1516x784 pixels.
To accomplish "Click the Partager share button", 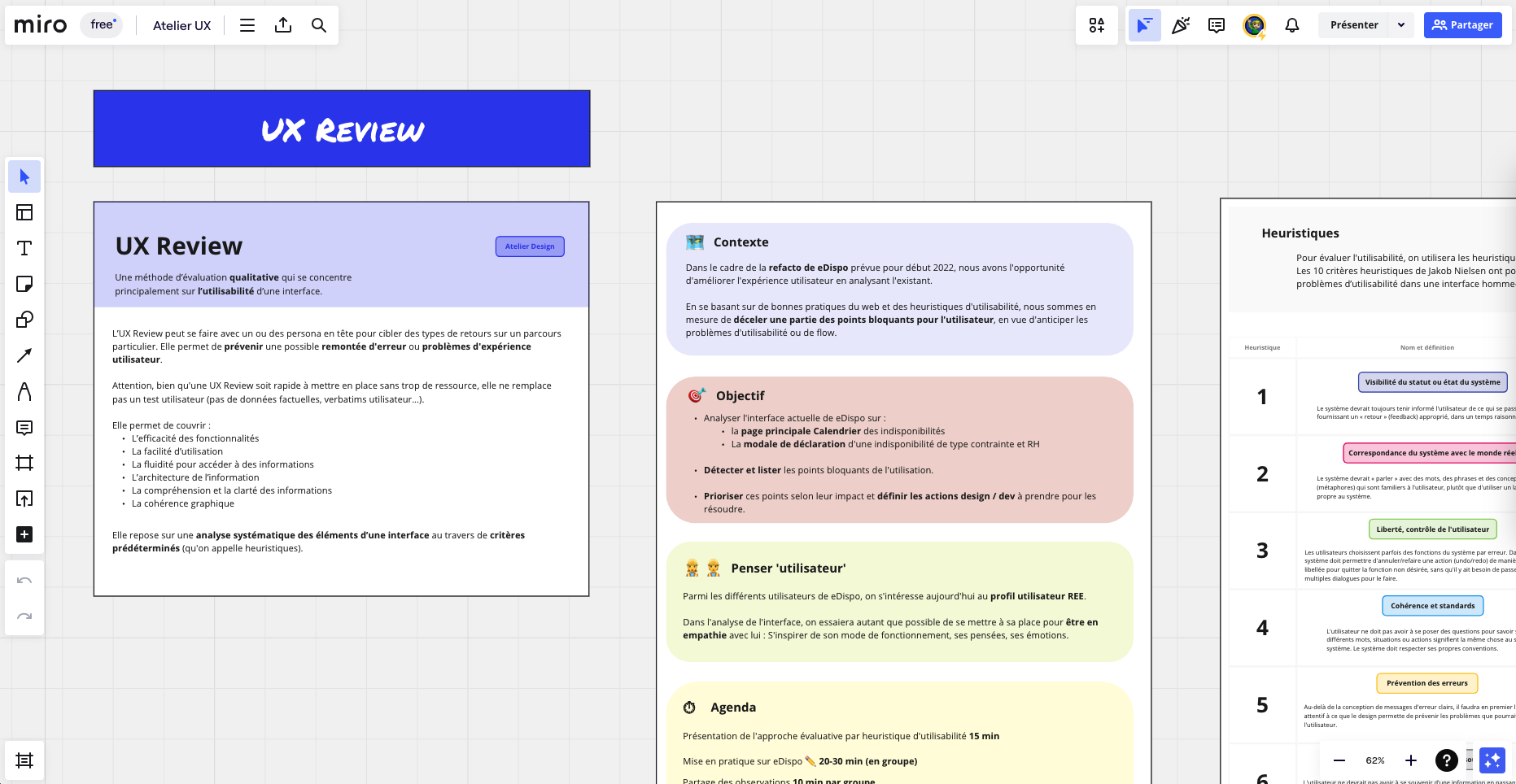I will click(1463, 25).
